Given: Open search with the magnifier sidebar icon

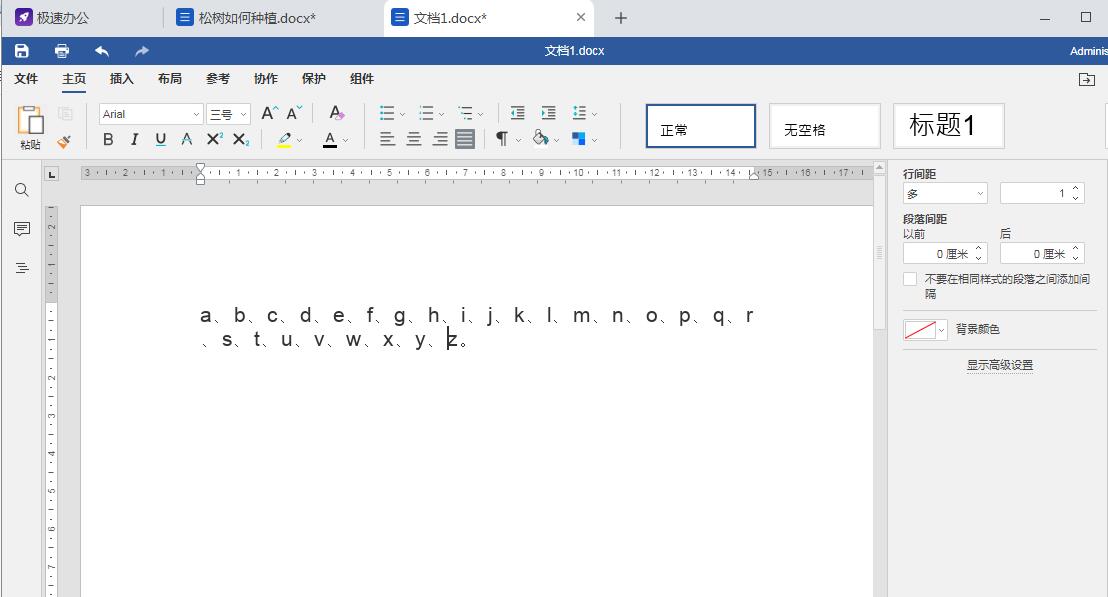Looking at the screenshot, I should pyautogui.click(x=22, y=190).
